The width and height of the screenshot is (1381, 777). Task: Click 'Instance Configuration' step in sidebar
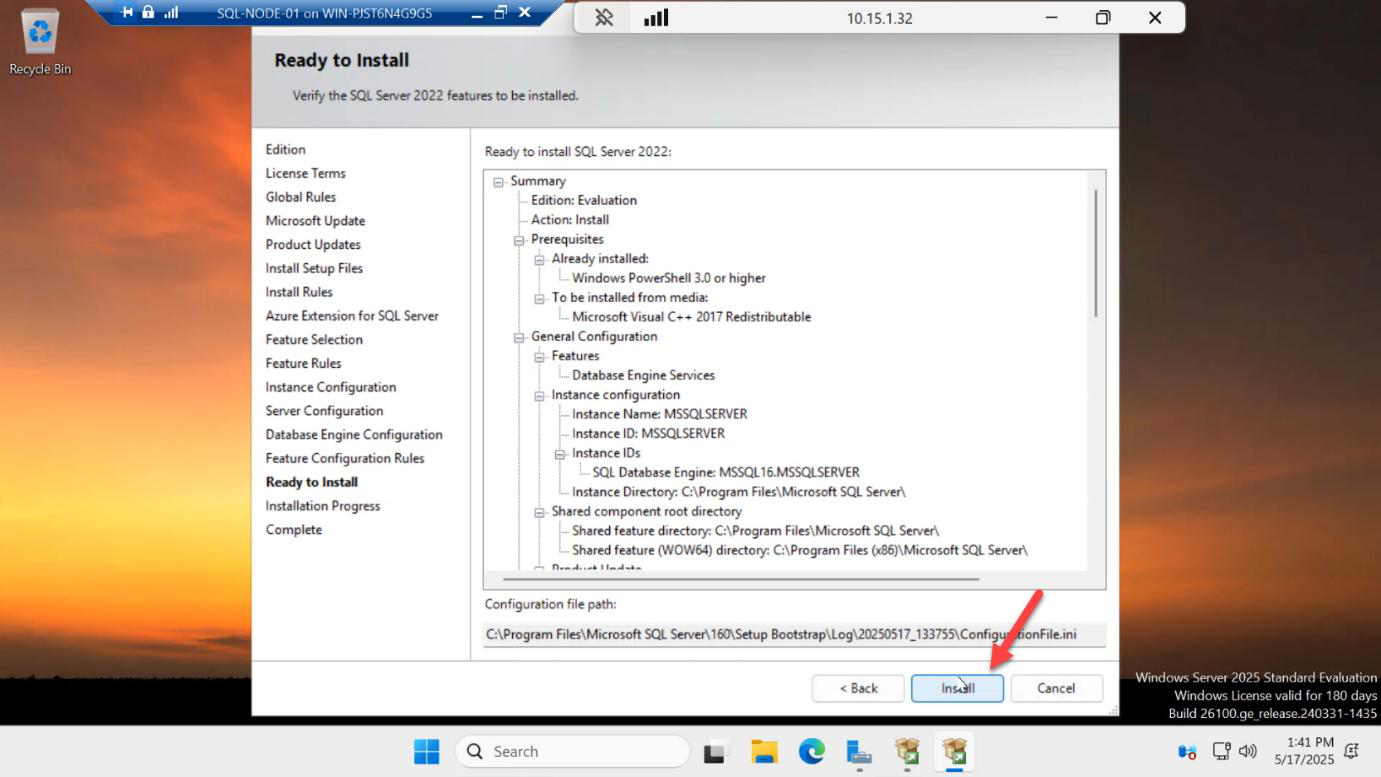(x=331, y=387)
